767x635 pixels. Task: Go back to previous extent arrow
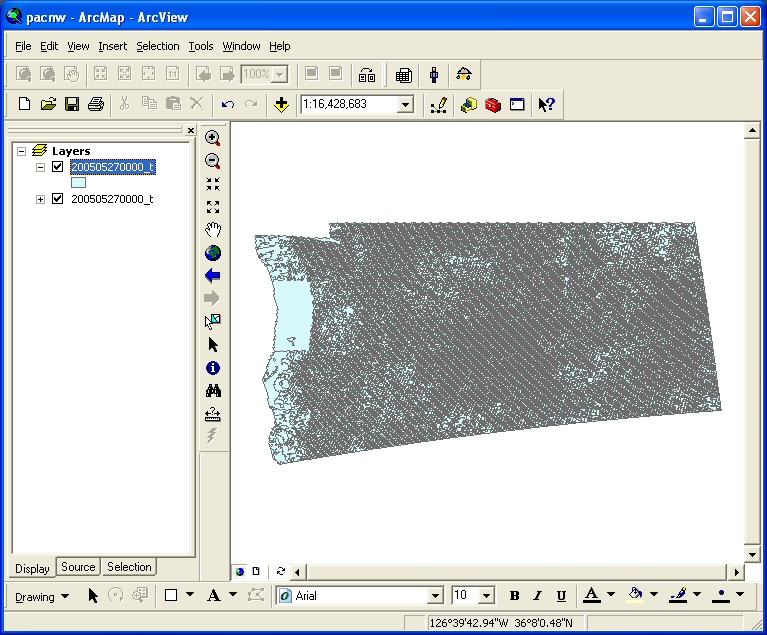coord(212,276)
